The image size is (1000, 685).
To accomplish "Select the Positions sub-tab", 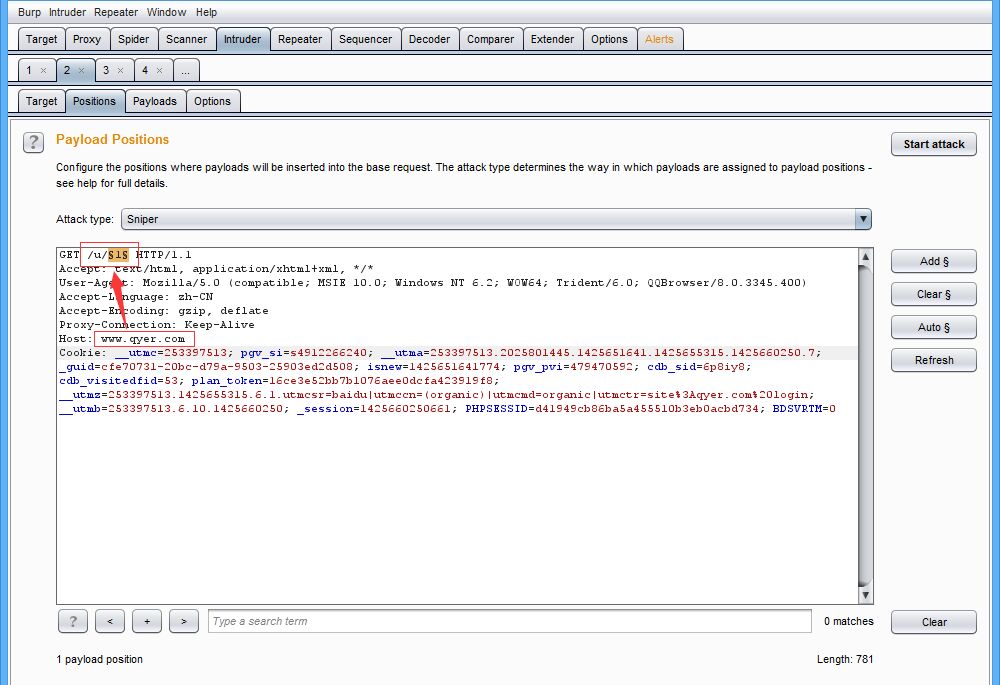I will point(94,101).
